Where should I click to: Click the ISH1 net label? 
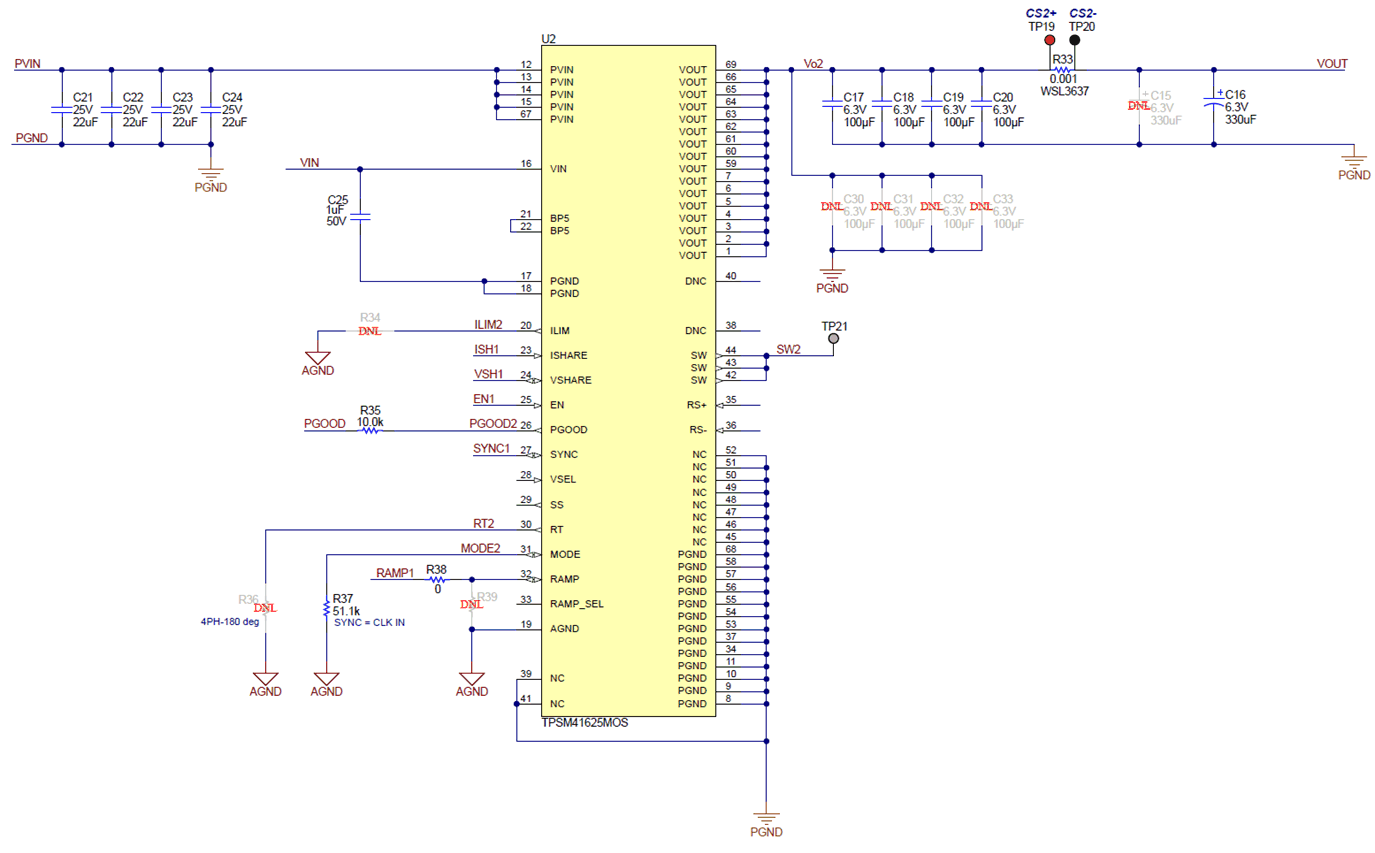488,349
